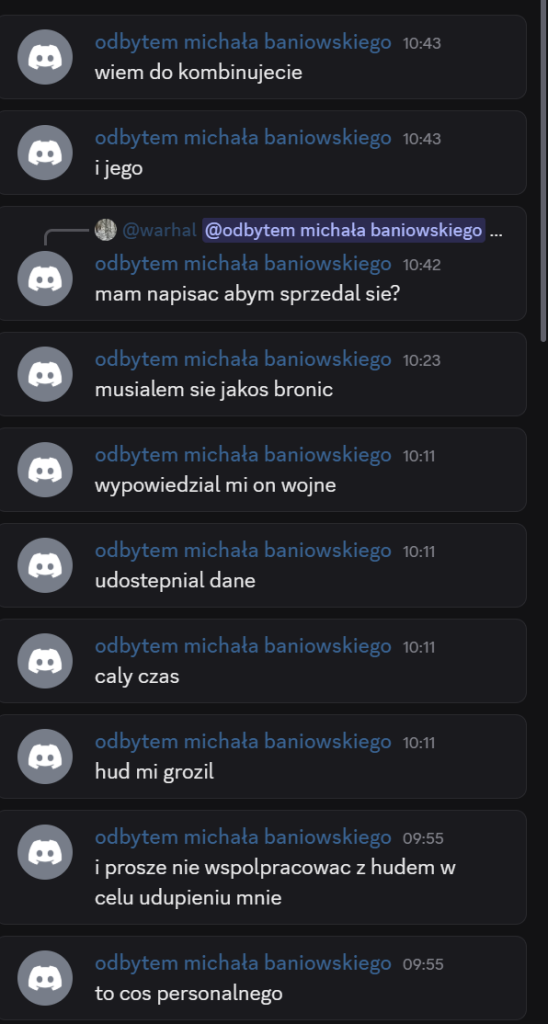Click the avatar next to the 'i jego' message
This screenshot has width=548, height=1024.
[45, 152]
